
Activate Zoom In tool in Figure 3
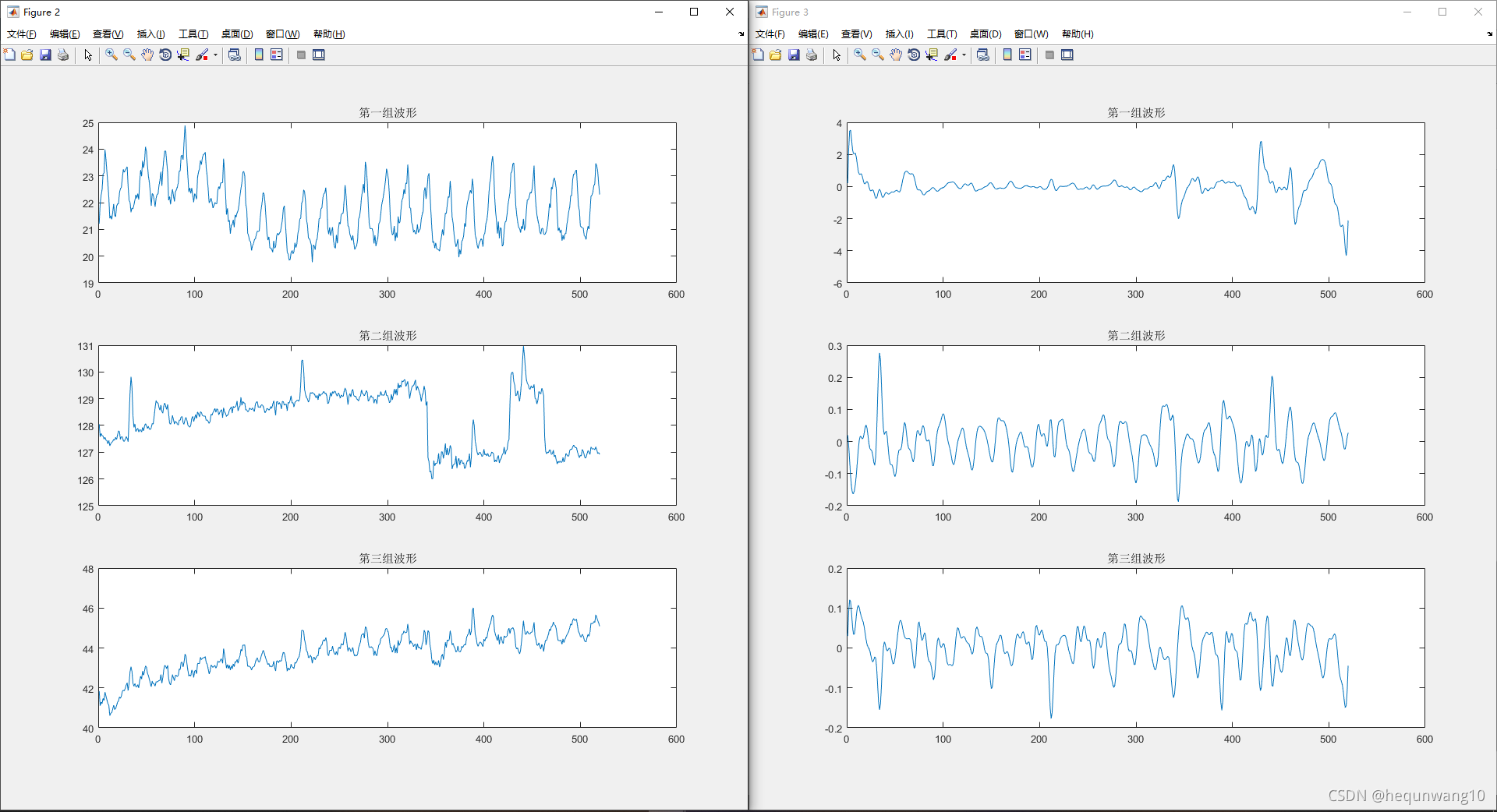[860, 55]
